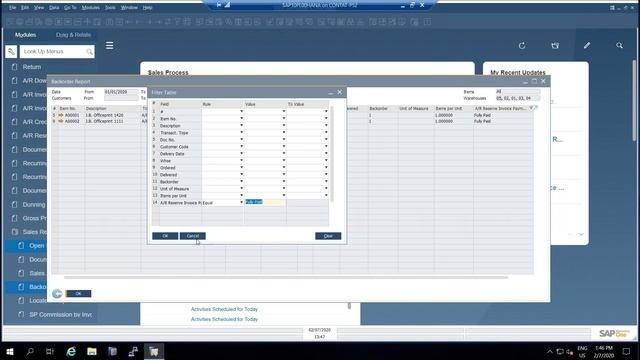Open Server Manager from the taskbar

pyautogui.click(x=112, y=351)
